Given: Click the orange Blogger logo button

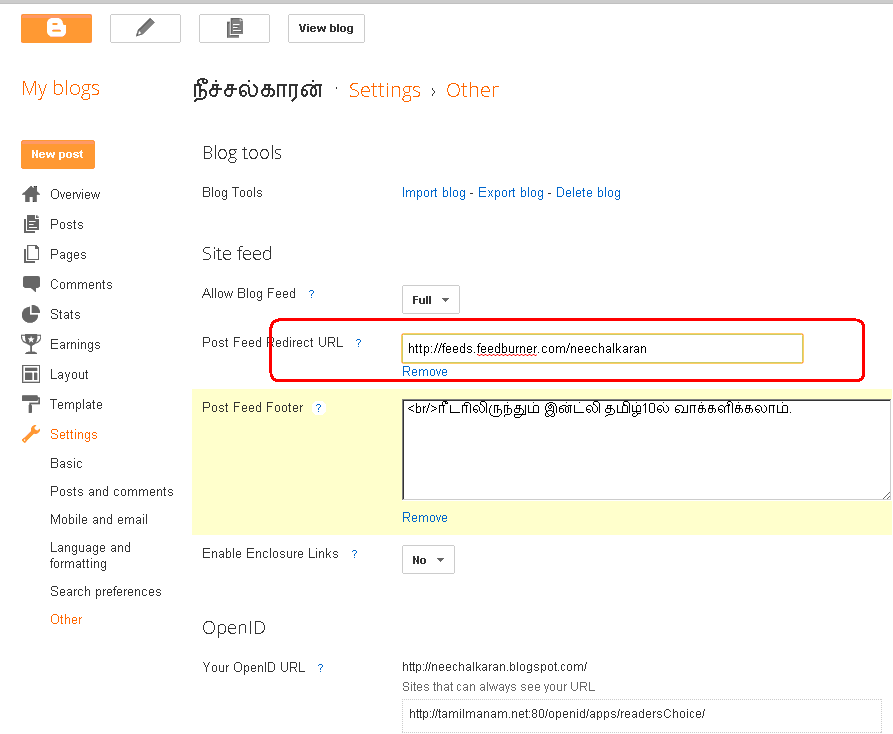Looking at the screenshot, I should 56,28.
